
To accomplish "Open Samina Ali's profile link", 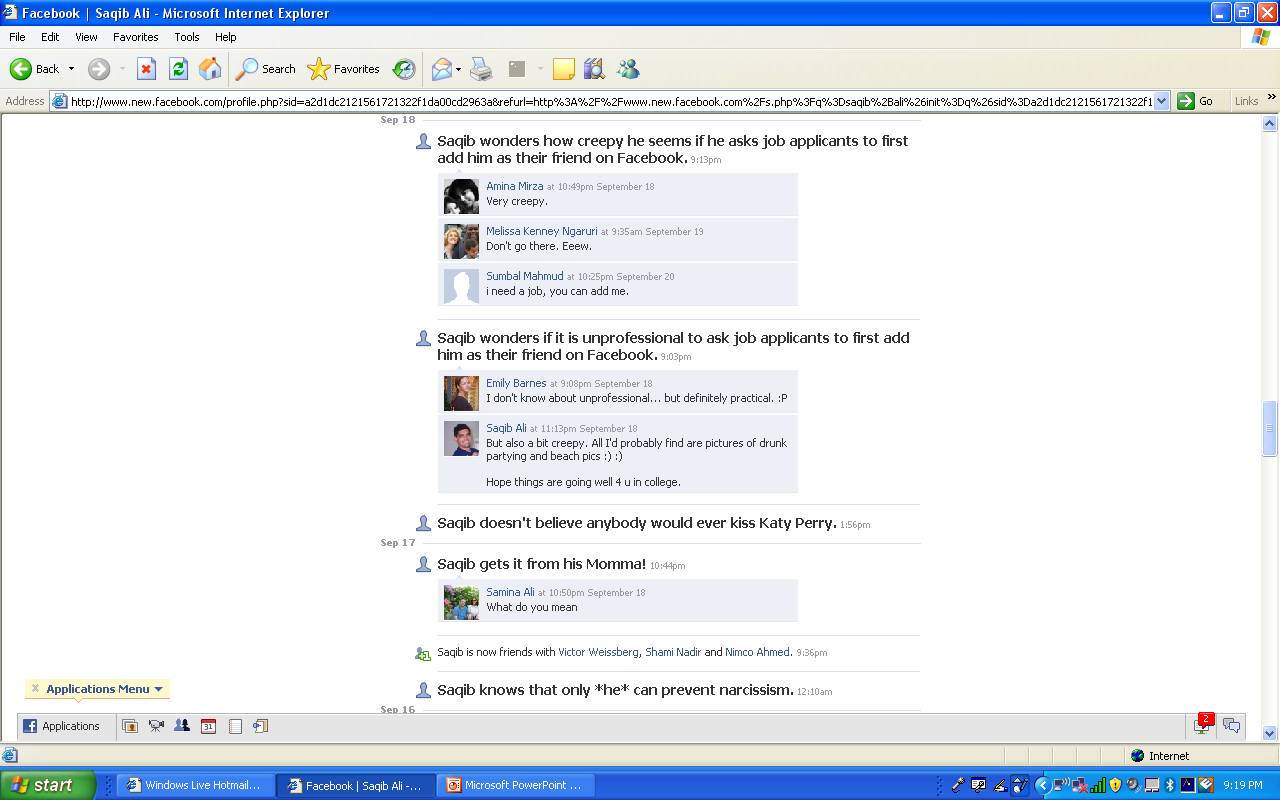I will pyautogui.click(x=510, y=592).
